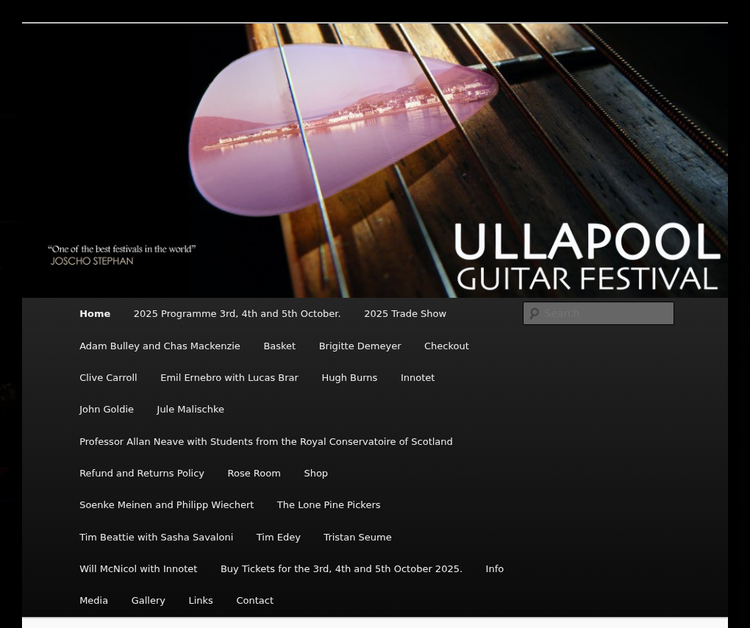Open Professor Allan Neave with Students link
The image size is (750, 628).
point(266,442)
